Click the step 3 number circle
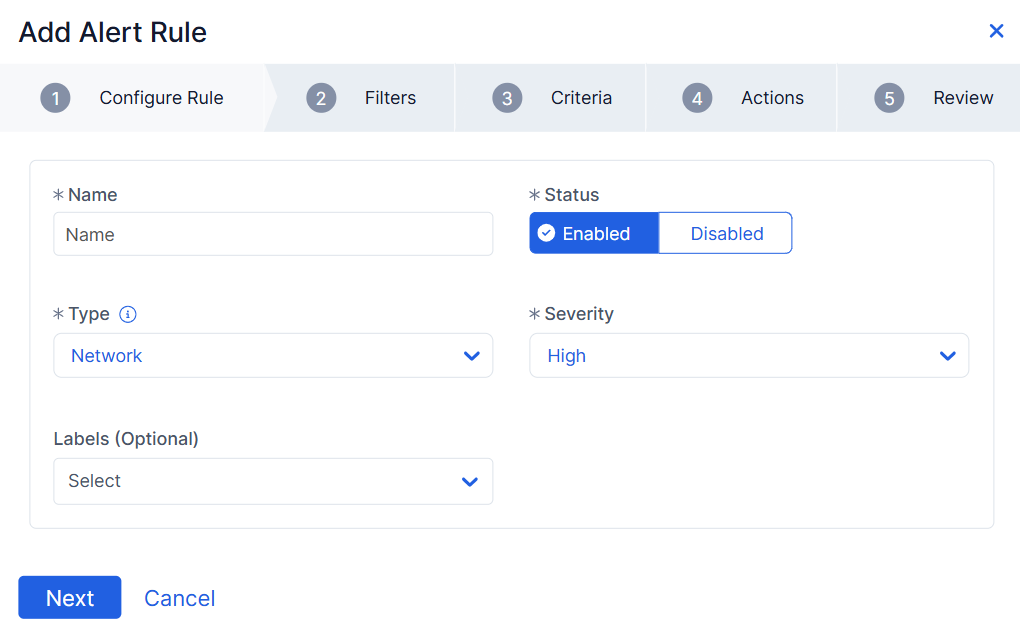This screenshot has height=643, width=1020. [x=507, y=98]
